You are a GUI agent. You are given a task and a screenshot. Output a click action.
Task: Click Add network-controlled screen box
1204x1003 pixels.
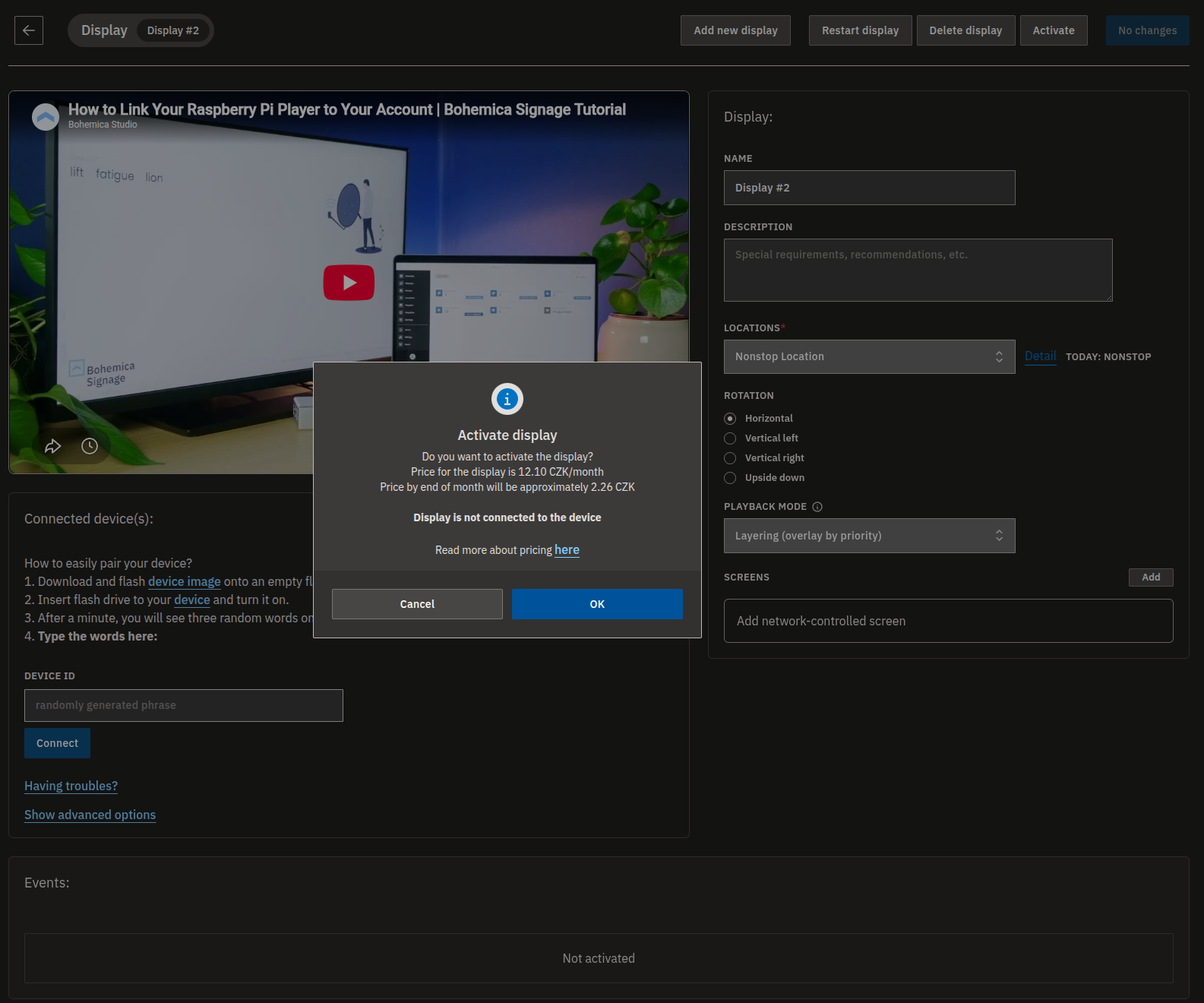tap(948, 621)
